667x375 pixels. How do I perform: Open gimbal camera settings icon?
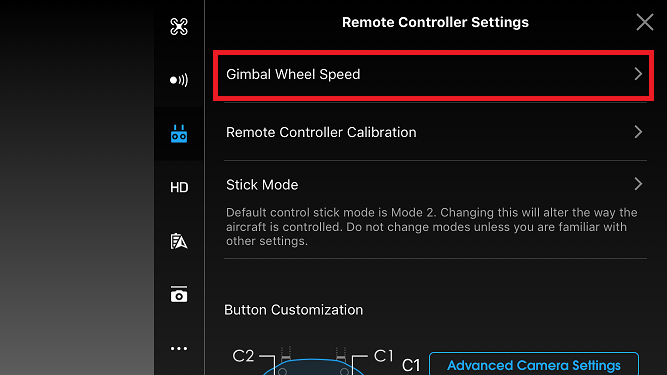coord(179,294)
